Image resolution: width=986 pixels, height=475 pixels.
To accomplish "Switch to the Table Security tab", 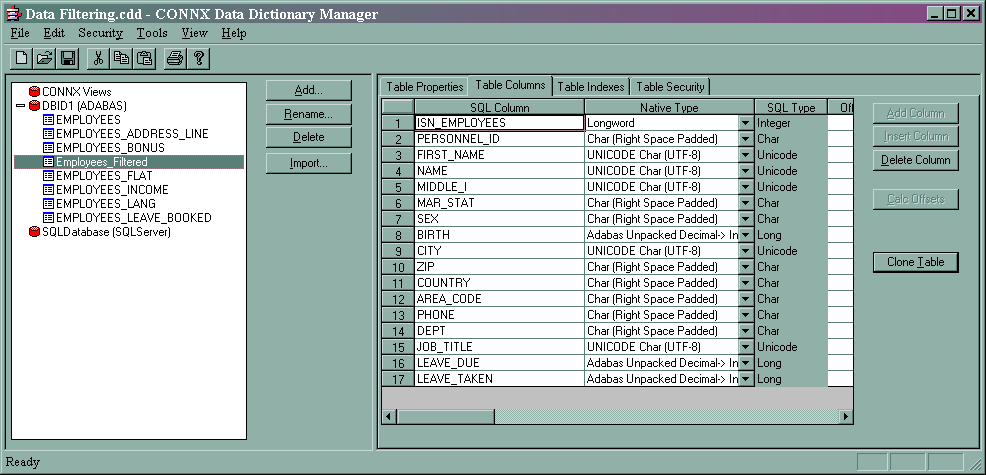I will [670, 87].
